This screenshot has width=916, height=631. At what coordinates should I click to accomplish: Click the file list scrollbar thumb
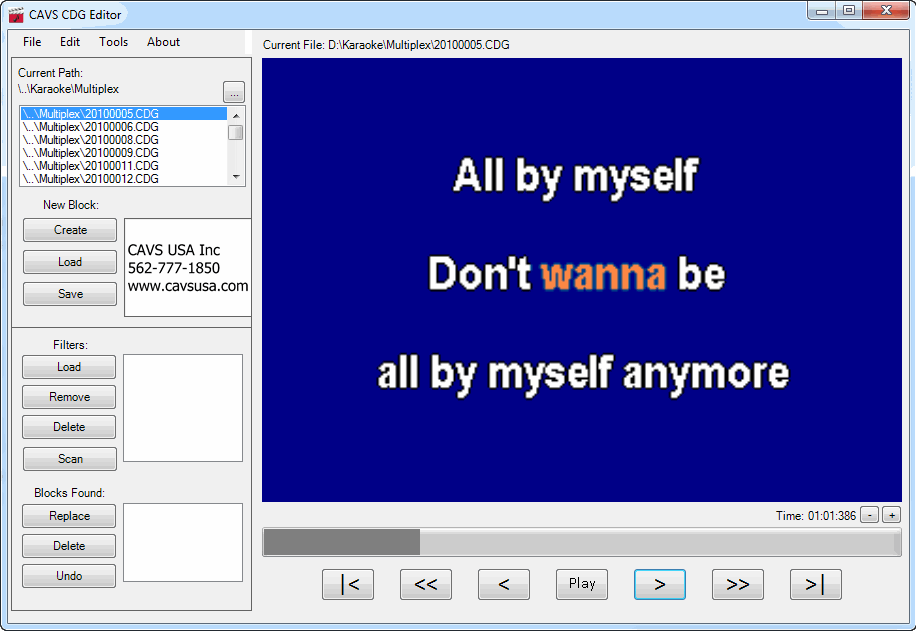[x=236, y=133]
